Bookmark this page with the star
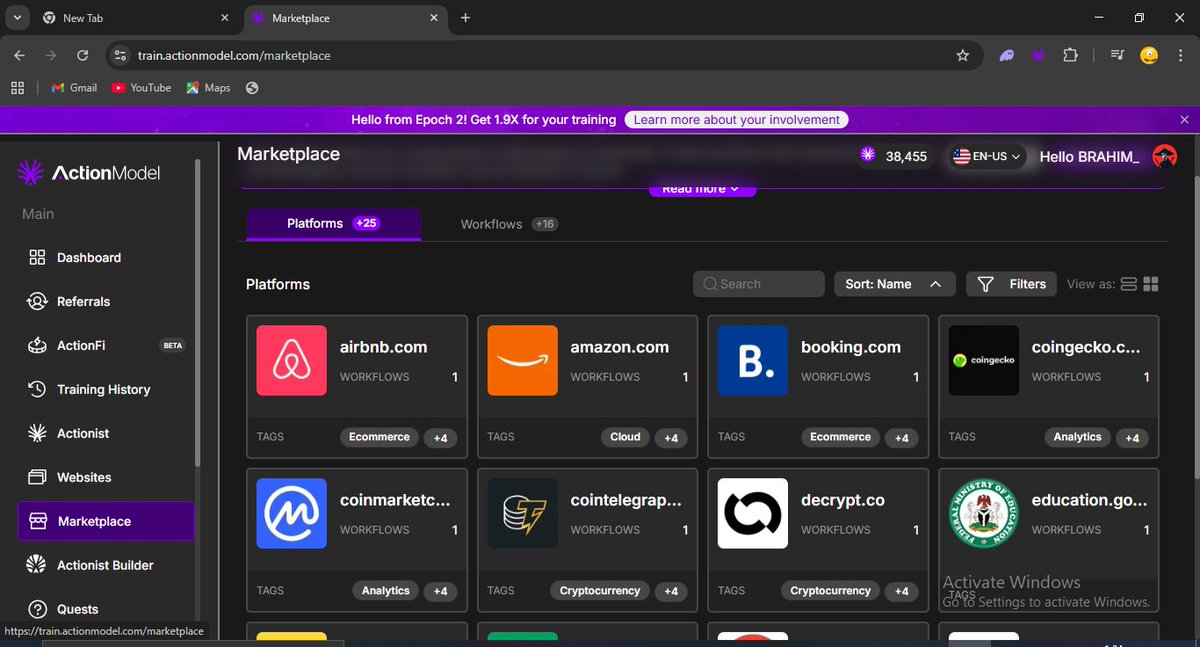 963,56
